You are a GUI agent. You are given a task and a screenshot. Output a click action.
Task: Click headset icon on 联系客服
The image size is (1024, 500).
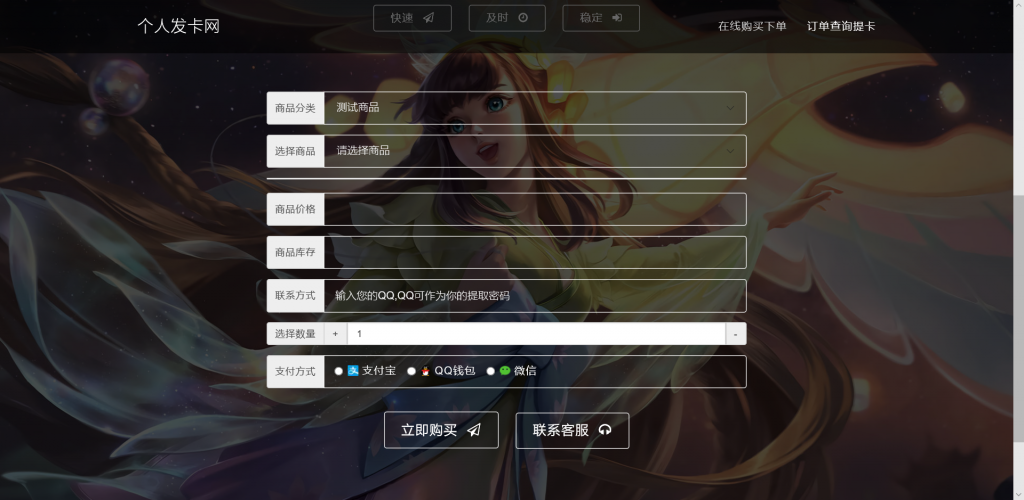click(x=605, y=430)
